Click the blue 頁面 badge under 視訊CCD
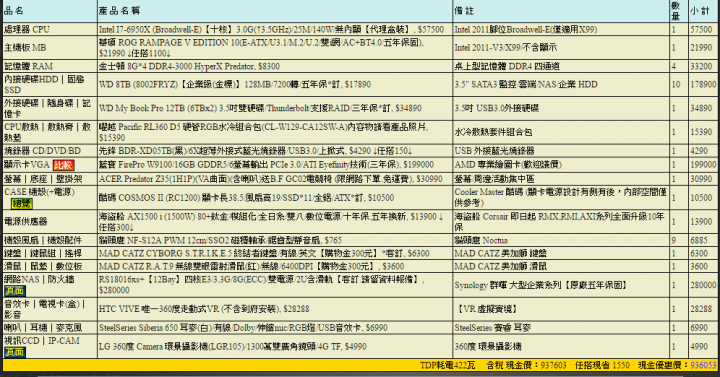This screenshot has width=720, height=377. (15, 352)
